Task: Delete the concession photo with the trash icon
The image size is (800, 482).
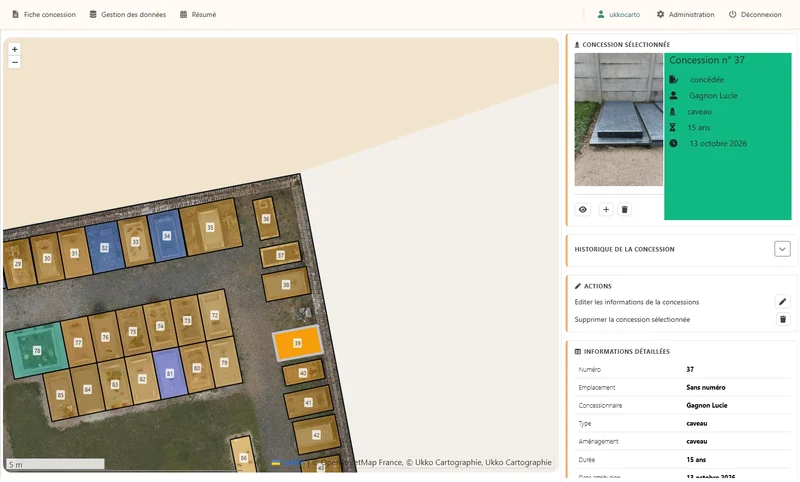Action: [624, 209]
